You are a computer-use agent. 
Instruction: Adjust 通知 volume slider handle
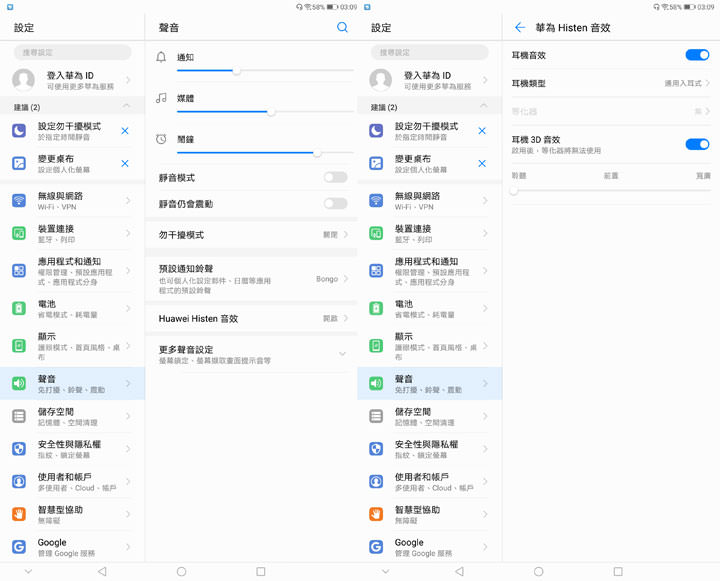(x=236, y=71)
